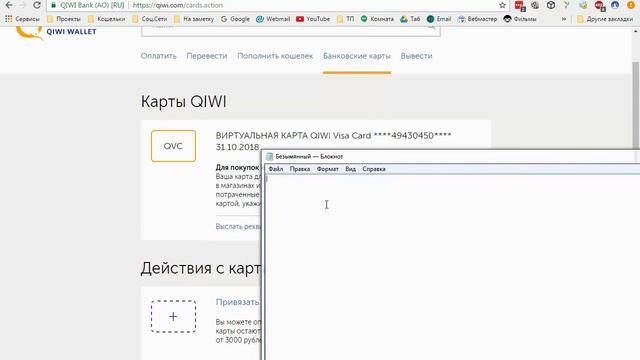Screen dimensions: 640x360
Task: Click the dashed plus add-card box
Action: (x=173, y=316)
